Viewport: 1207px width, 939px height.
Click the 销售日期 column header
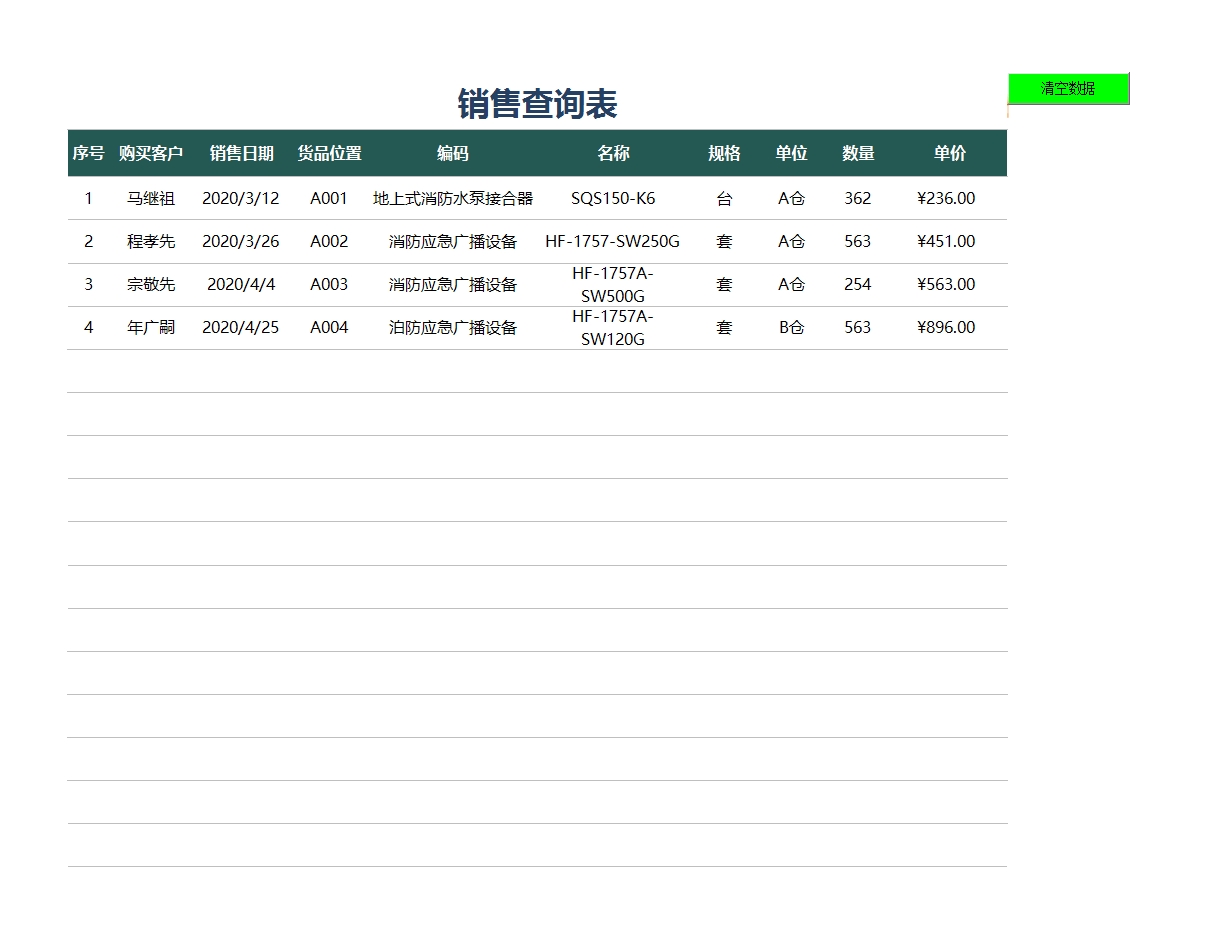pos(241,153)
